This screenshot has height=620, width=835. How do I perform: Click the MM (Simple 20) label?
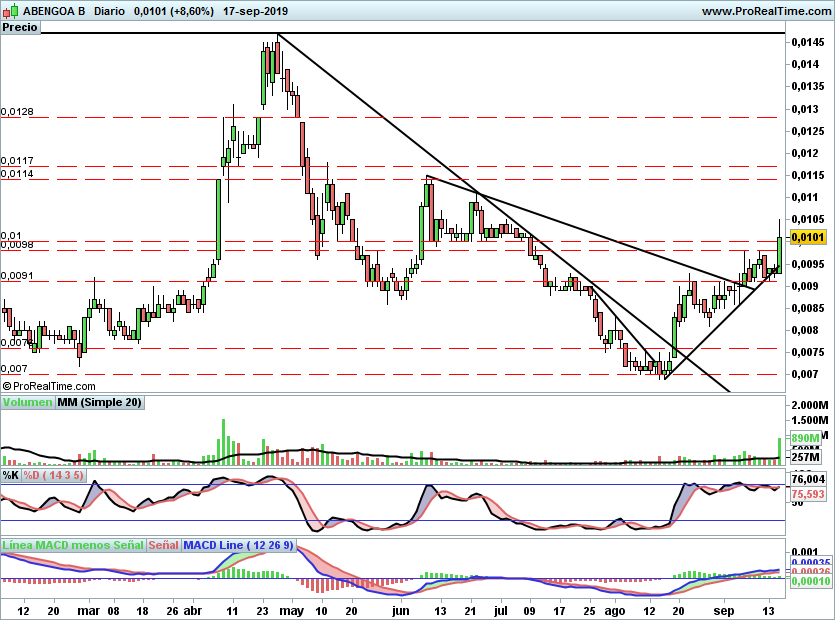pos(99,402)
